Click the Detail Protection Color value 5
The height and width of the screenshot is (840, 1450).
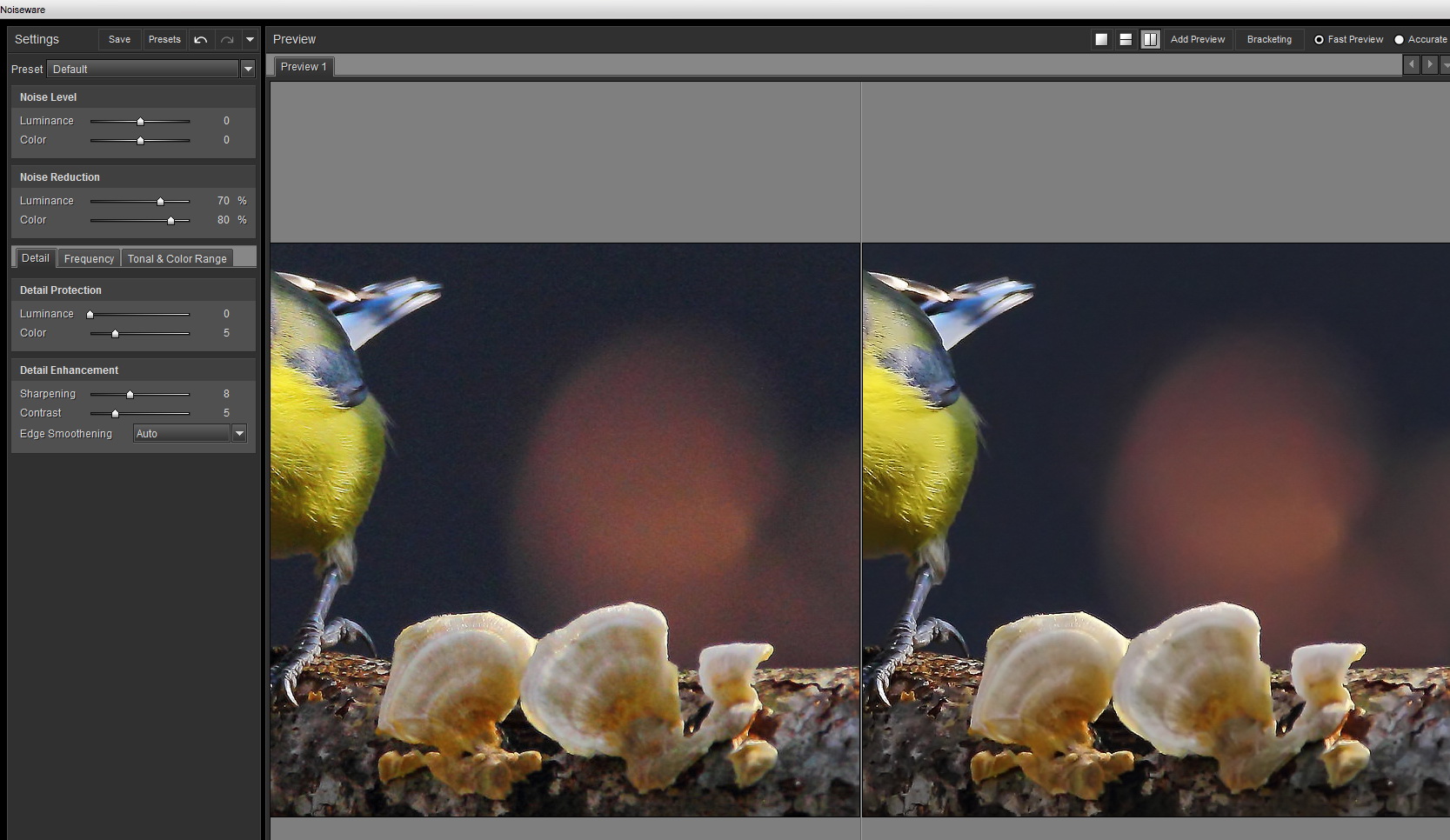pyautogui.click(x=226, y=333)
